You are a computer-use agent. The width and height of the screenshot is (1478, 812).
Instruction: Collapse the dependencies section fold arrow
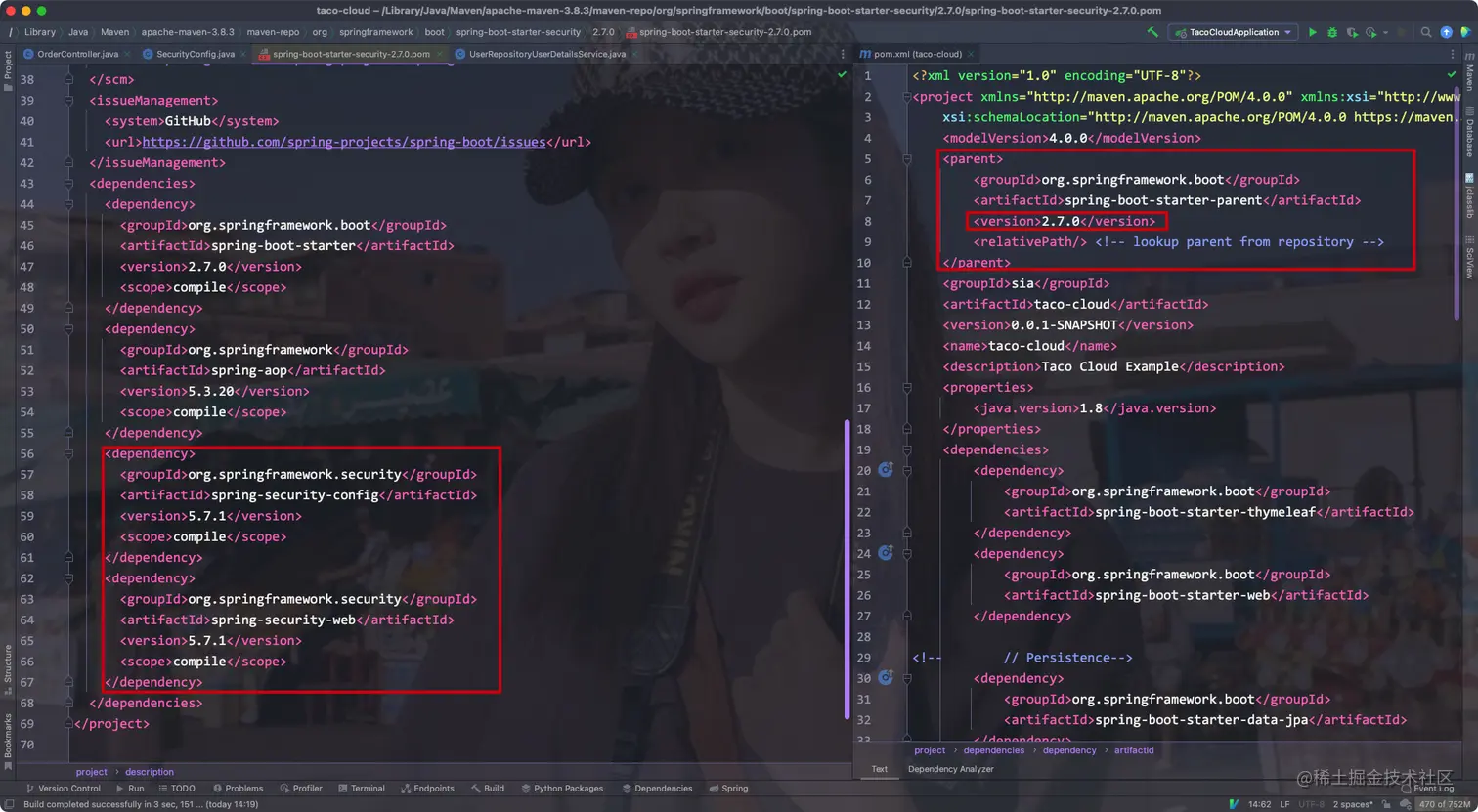coord(68,184)
